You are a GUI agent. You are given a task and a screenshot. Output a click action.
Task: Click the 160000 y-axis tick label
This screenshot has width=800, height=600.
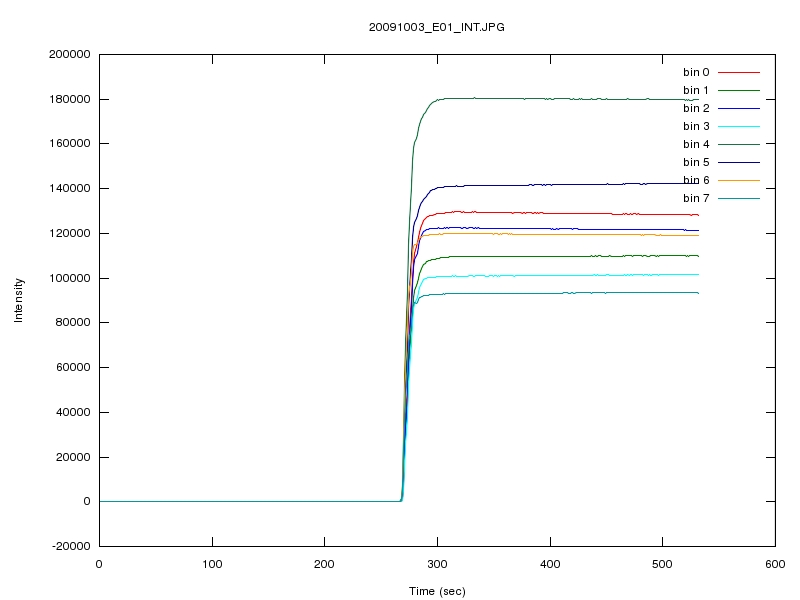point(69,143)
